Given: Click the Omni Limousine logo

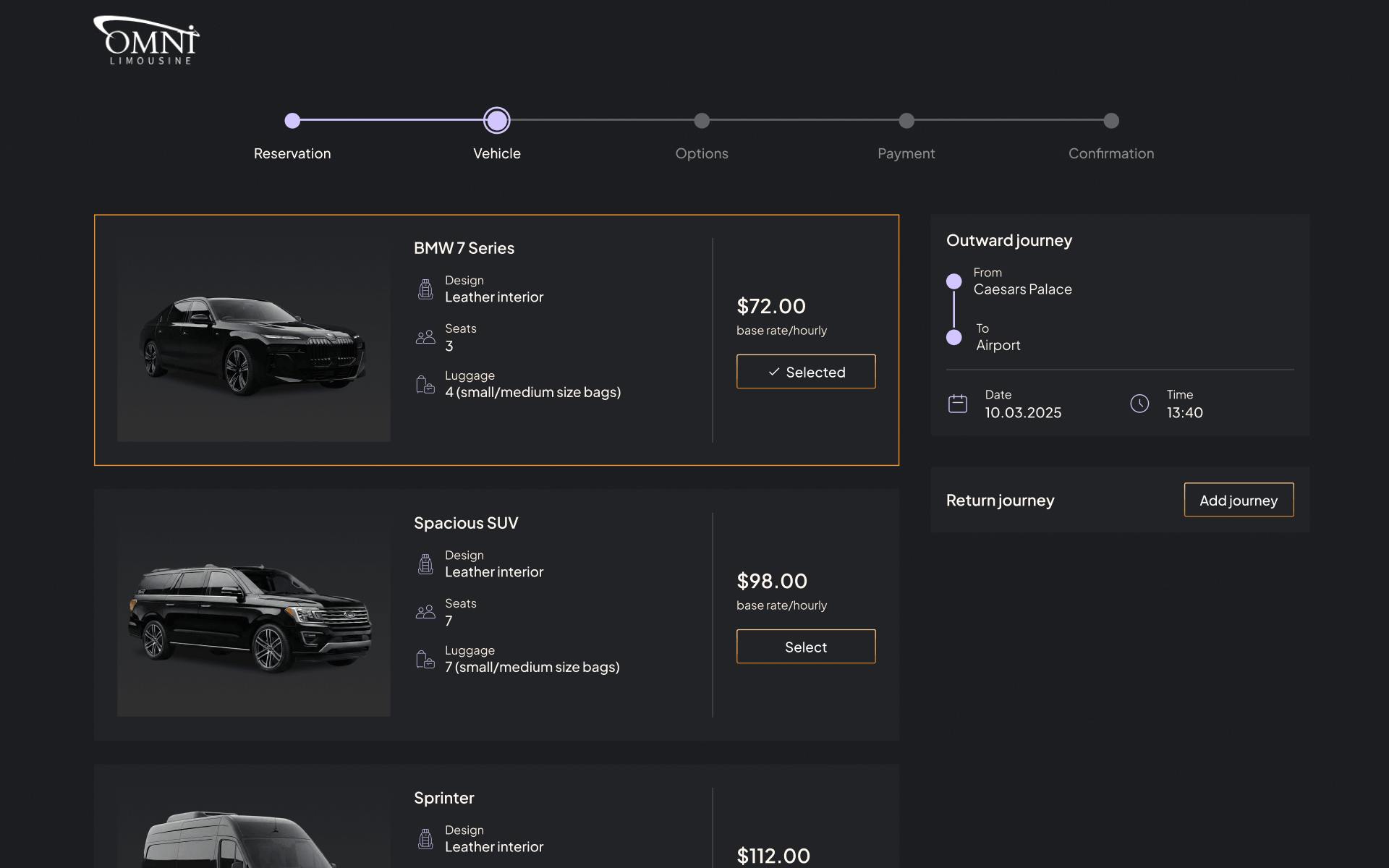Looking at the screenshot, I should click(146, 41).
